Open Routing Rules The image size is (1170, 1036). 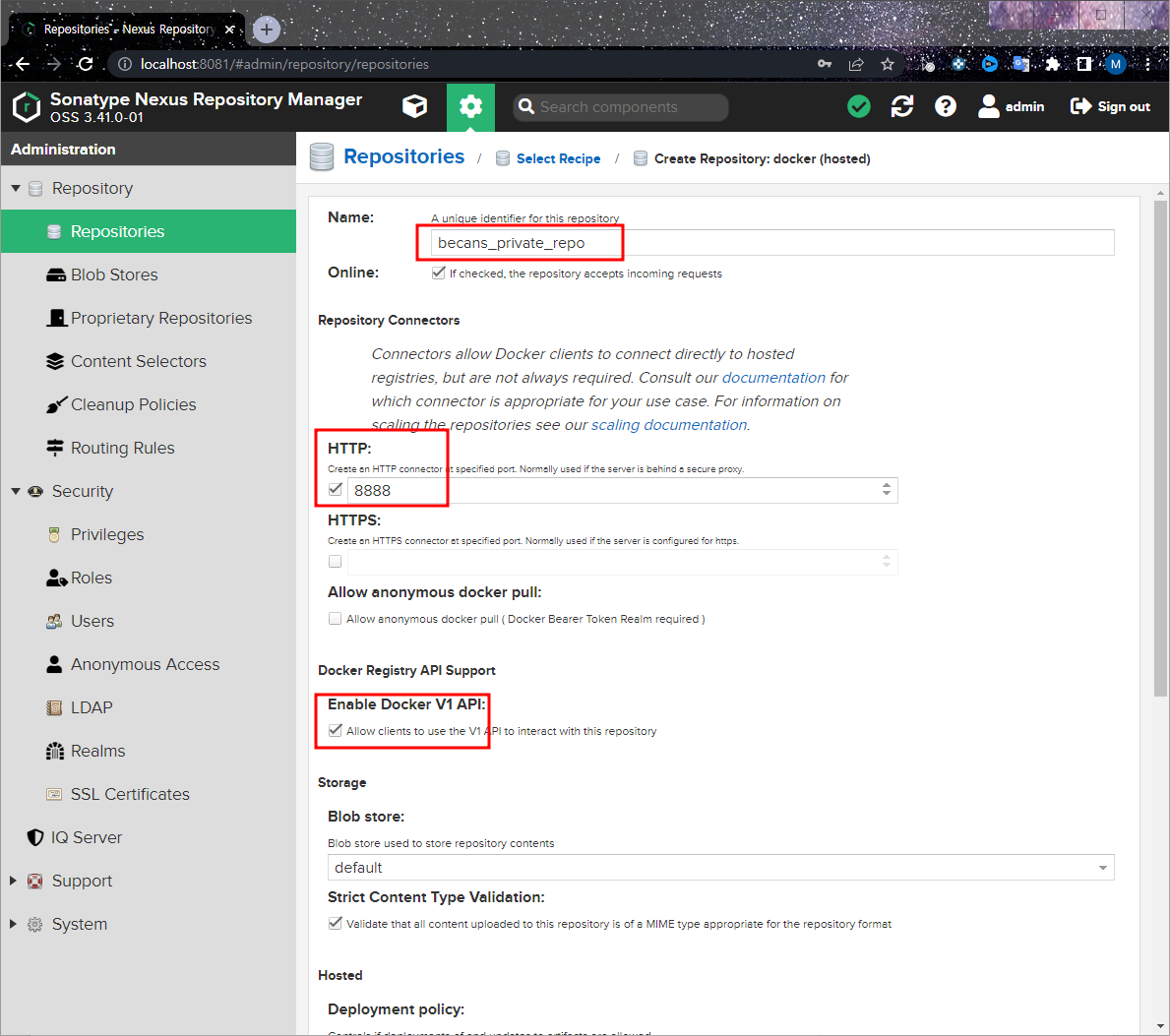point(149,448)
